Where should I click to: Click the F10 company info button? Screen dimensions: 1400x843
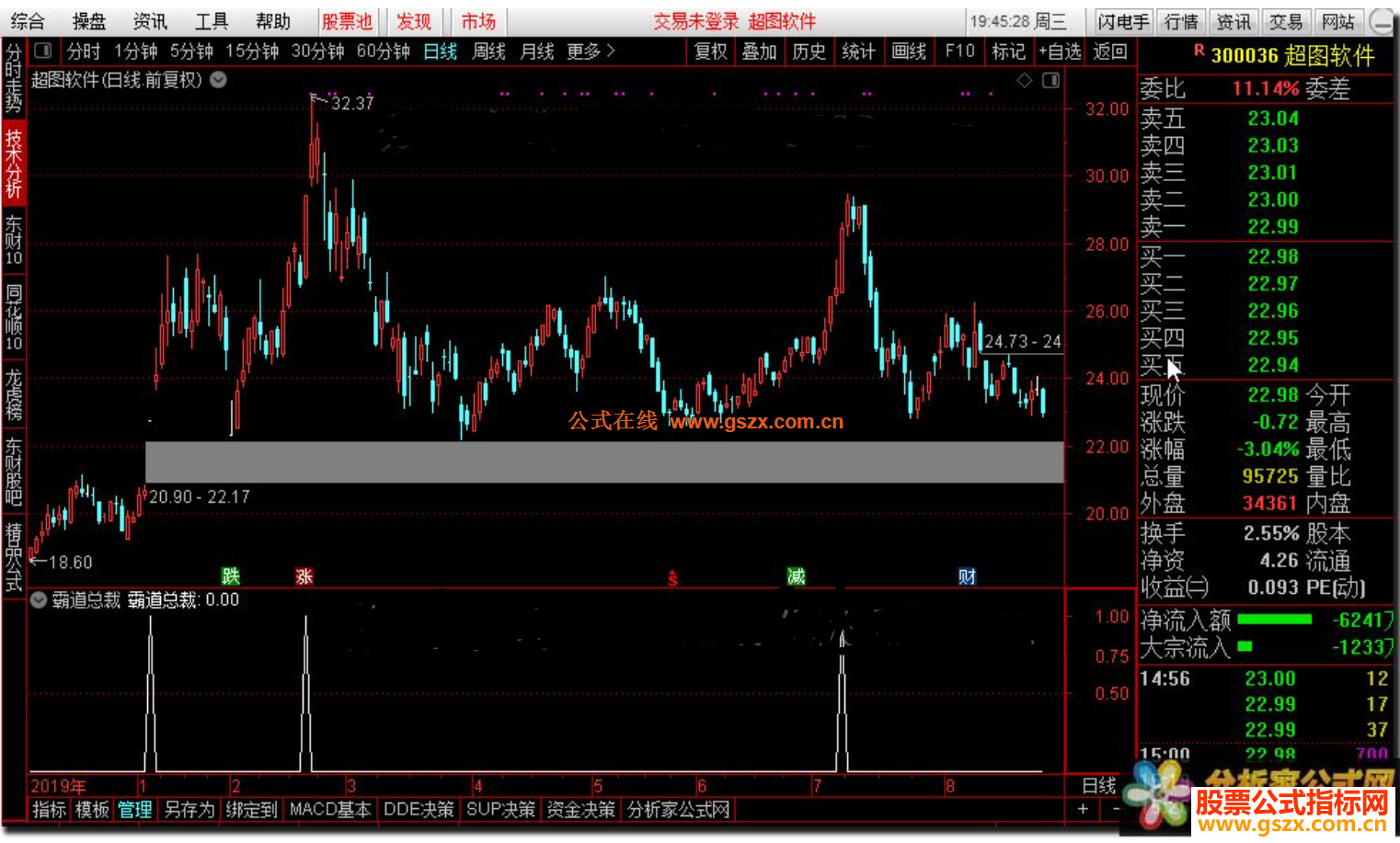tap(959, 51)
